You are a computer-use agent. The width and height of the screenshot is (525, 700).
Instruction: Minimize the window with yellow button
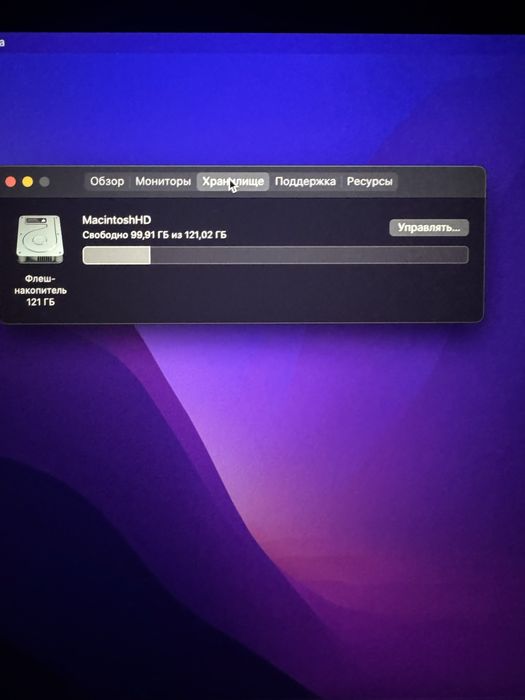28,182
